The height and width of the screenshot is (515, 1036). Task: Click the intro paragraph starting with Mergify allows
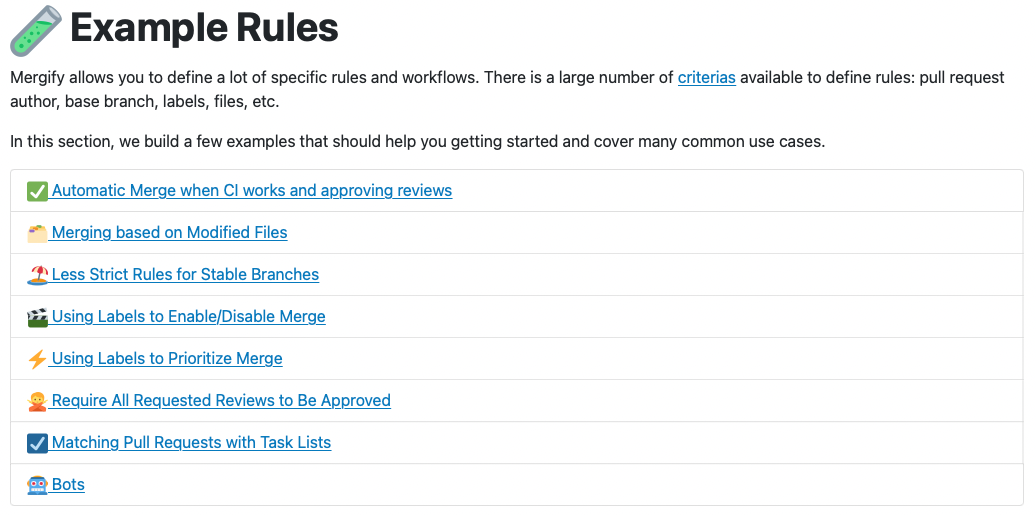[x=507, y=90]
